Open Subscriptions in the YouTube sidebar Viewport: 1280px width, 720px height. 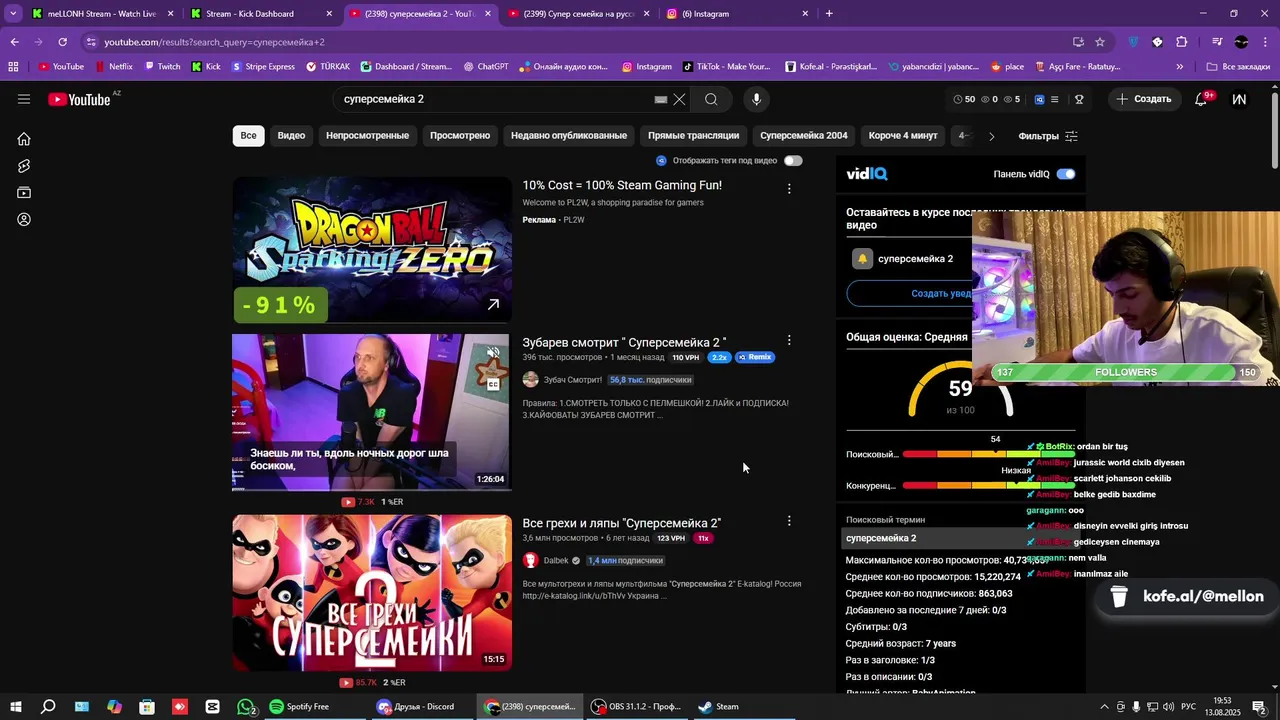(24, 193)
